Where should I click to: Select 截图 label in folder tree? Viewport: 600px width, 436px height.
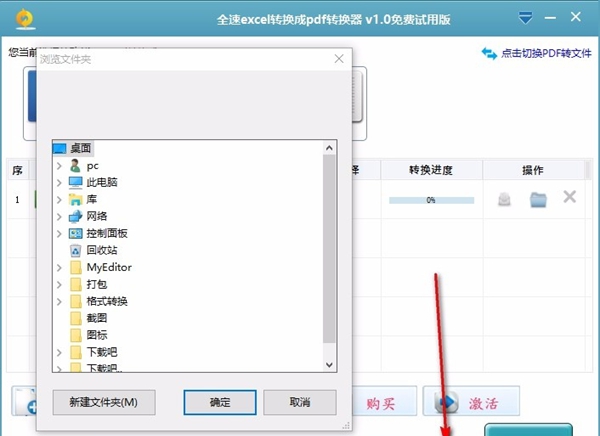[x=96, y=318]
